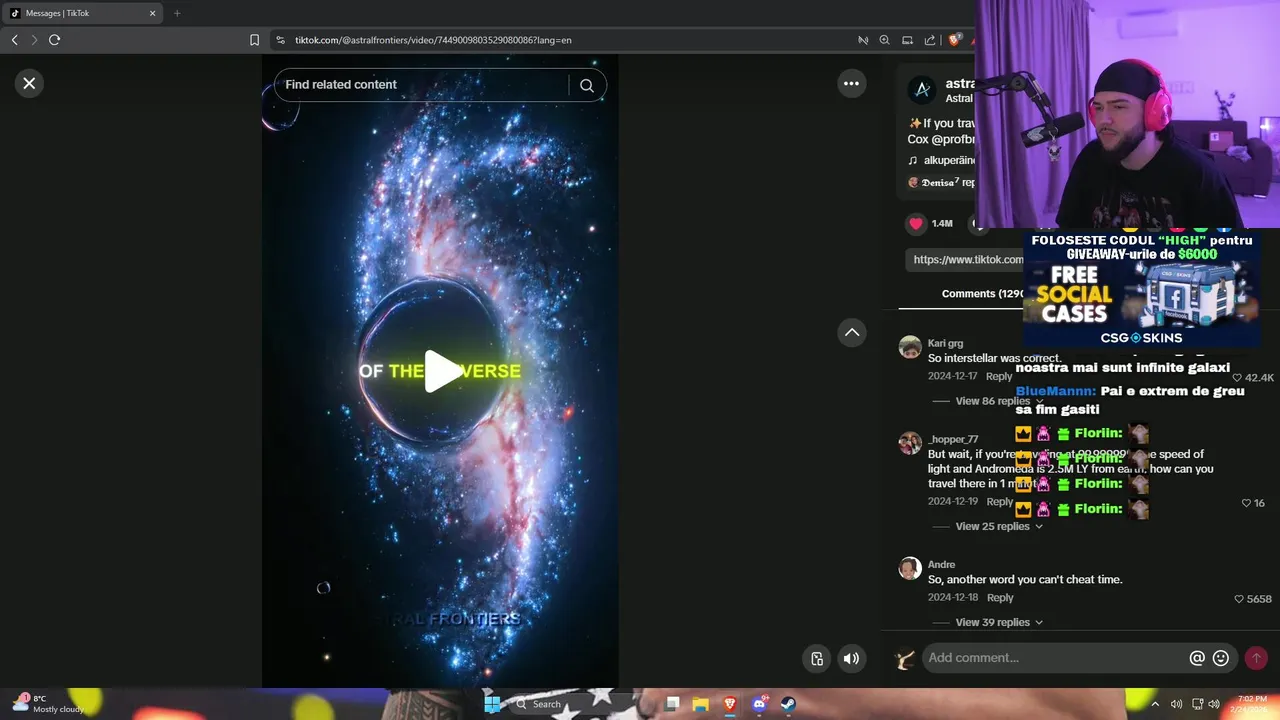Image resolution: width=1280 pixels, height=720 pixels.
Task: Click the Add comment text field
Action: [x=1055, y=658]
